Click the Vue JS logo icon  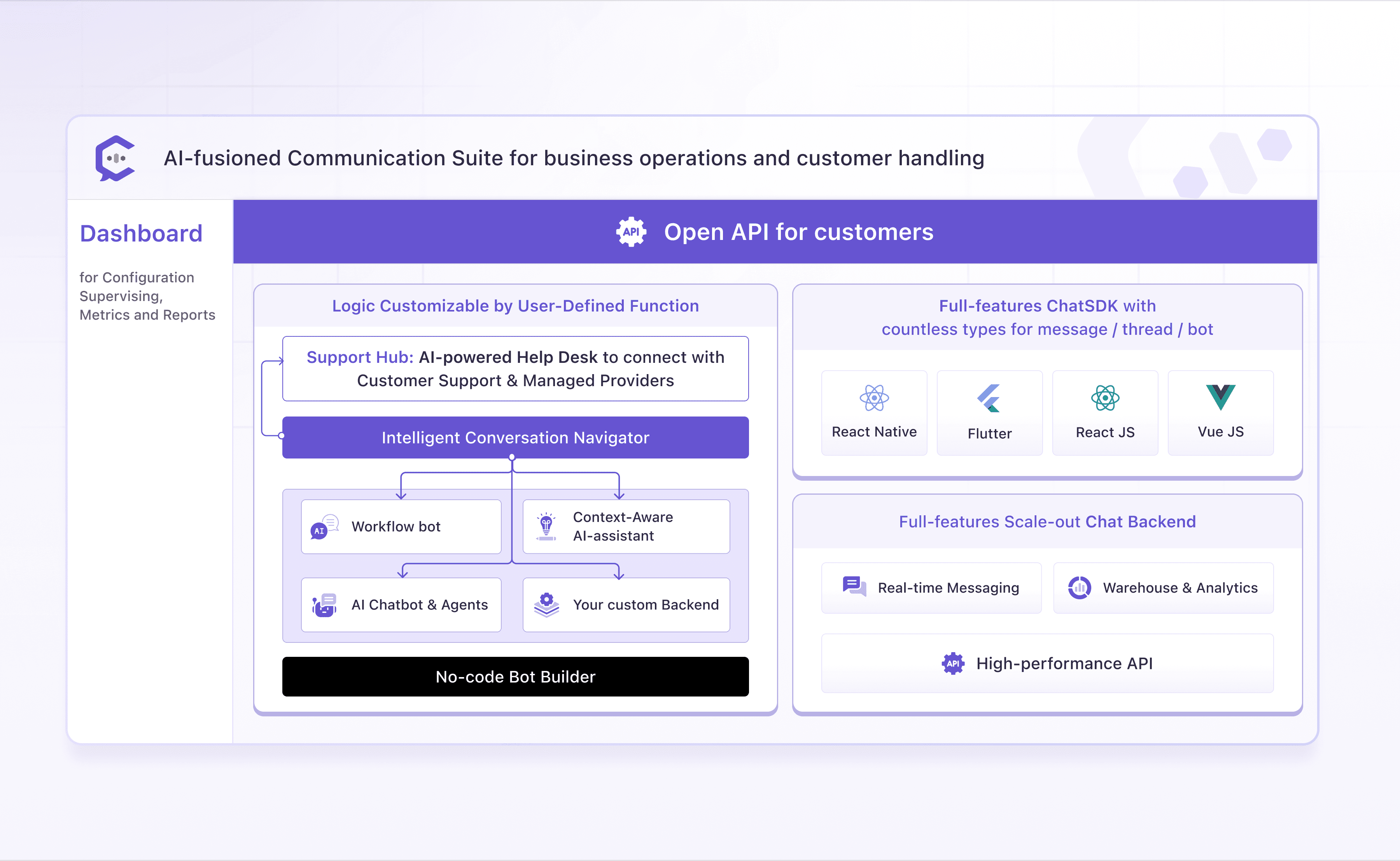[1220, 397]
